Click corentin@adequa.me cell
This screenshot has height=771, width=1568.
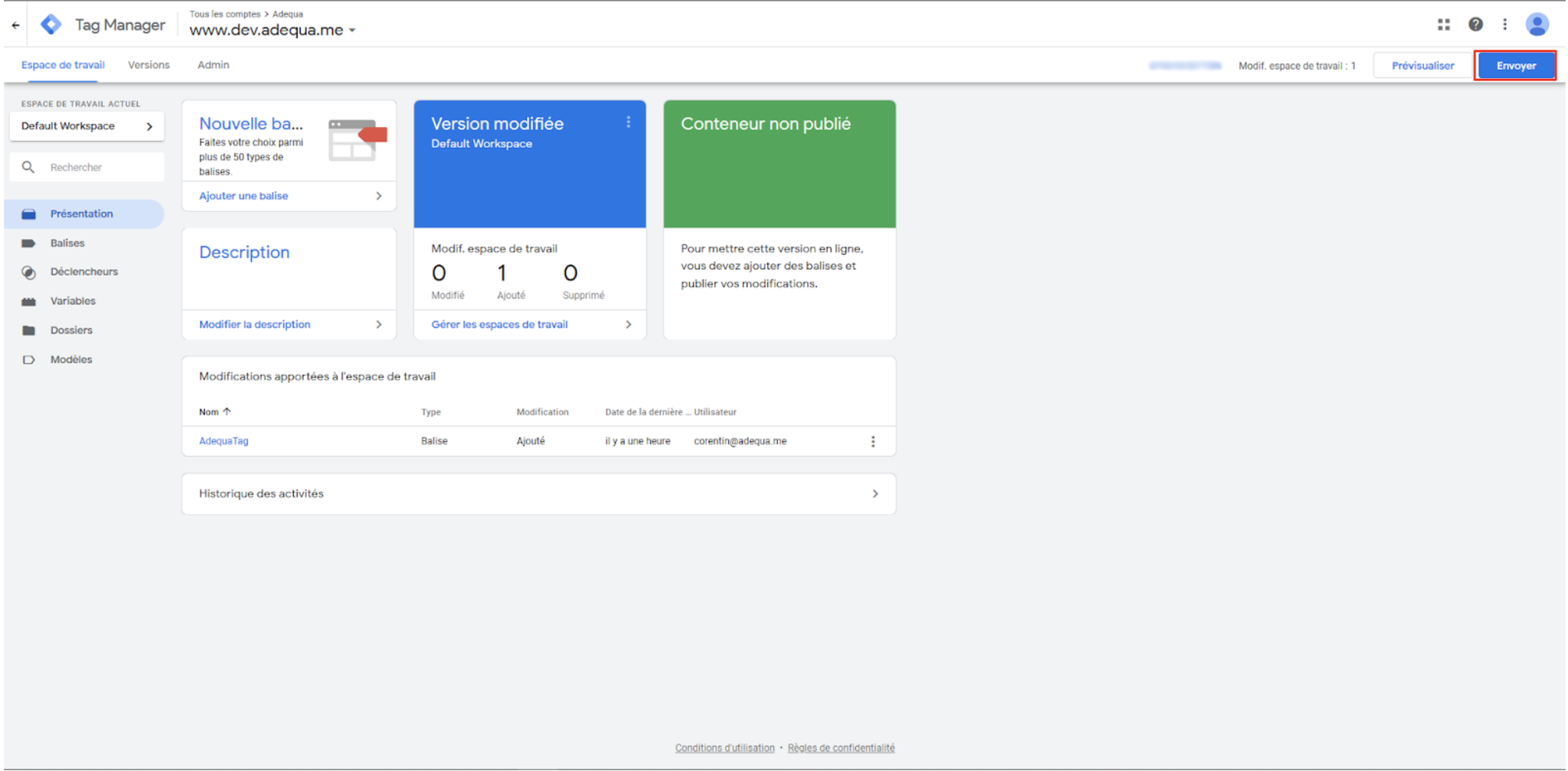pyautogui.click(x=740, y=441)
